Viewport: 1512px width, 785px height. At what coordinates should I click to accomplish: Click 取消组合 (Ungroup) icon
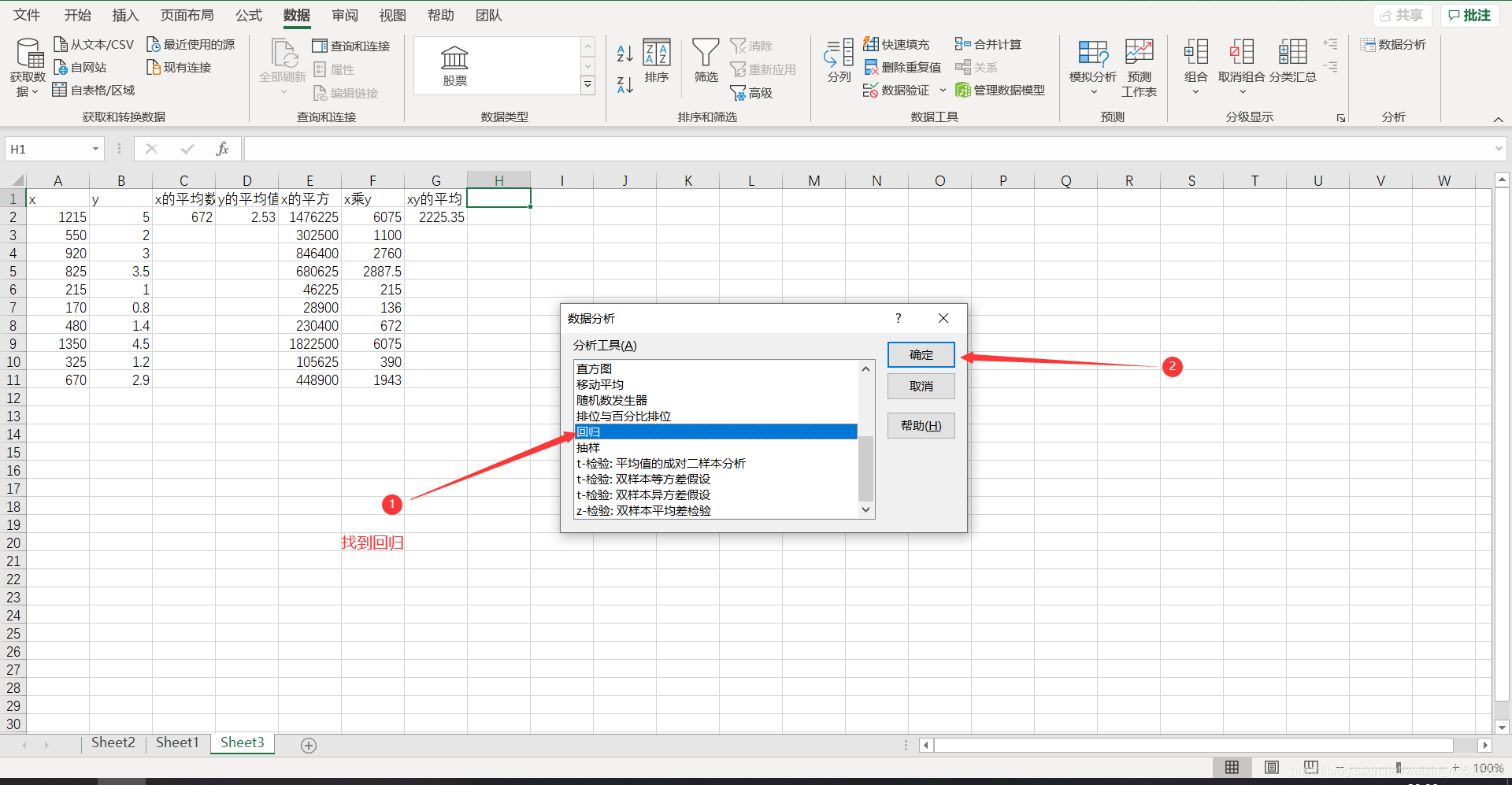point(1242,52)
